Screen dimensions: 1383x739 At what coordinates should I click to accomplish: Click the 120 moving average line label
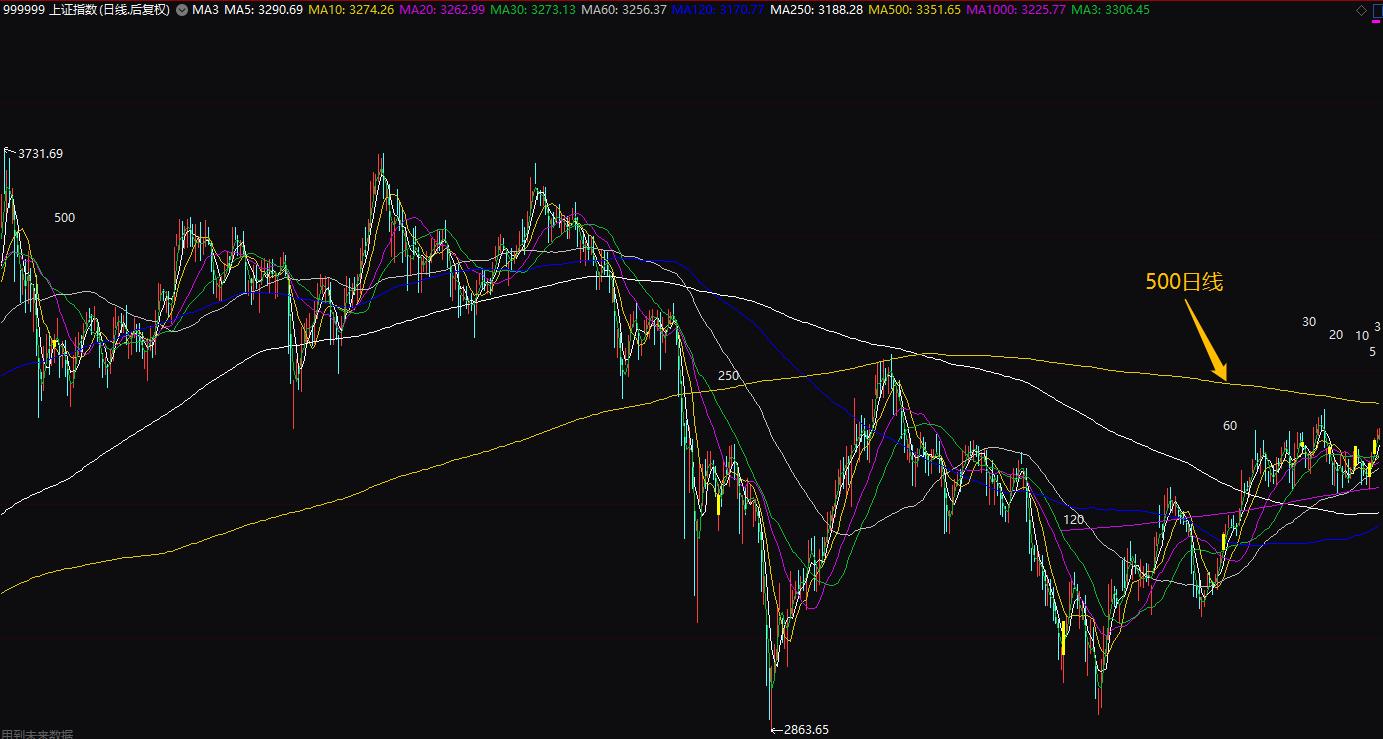(x=1073, y=520)
